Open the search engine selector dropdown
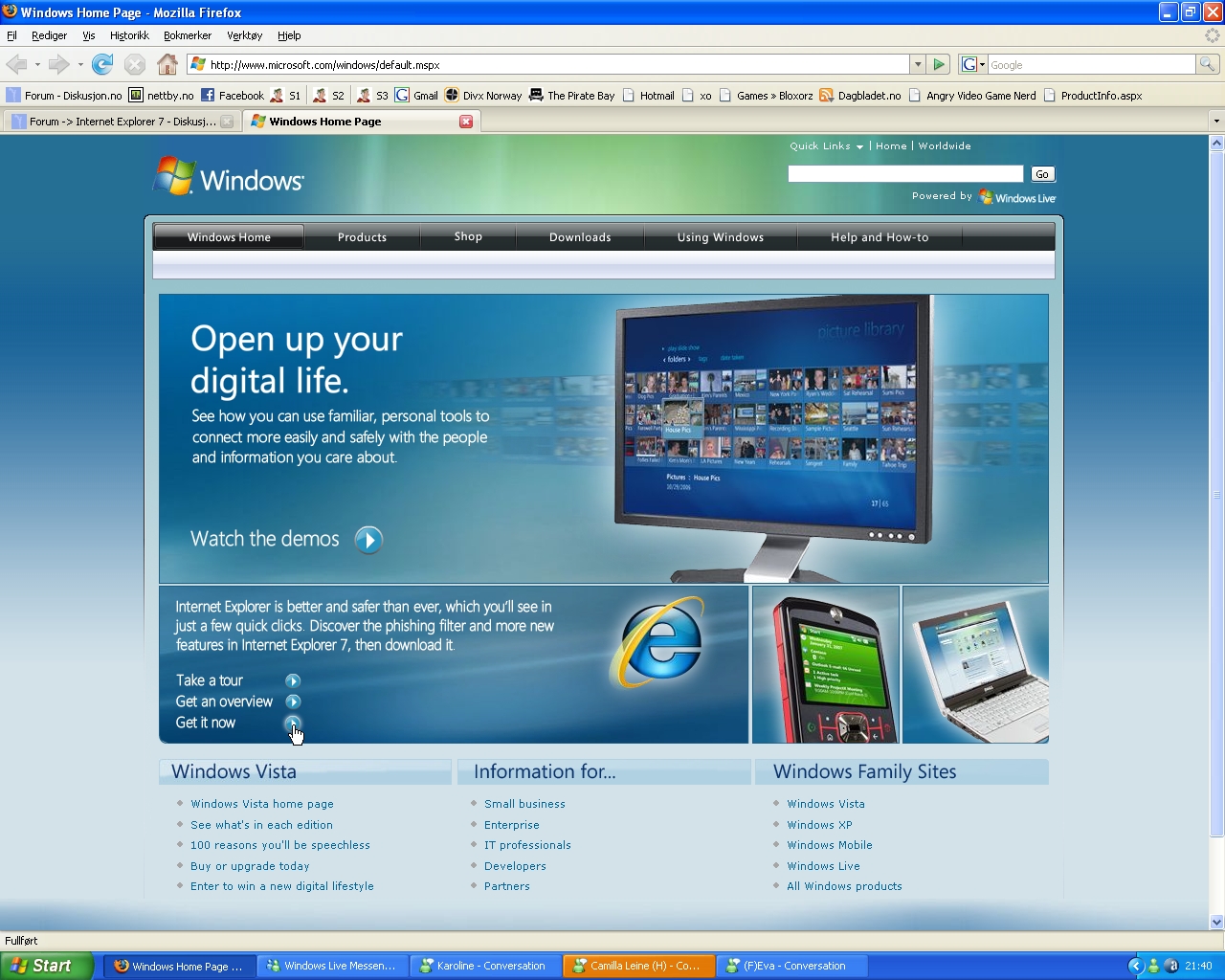1225x980 pixels. coord(973,64)
